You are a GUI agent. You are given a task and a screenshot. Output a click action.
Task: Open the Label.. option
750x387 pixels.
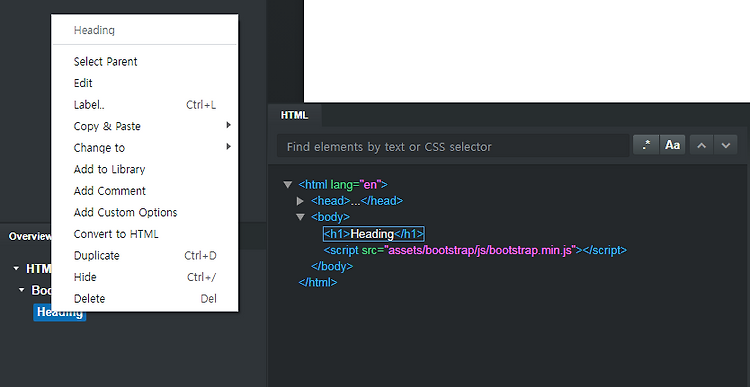144,105
